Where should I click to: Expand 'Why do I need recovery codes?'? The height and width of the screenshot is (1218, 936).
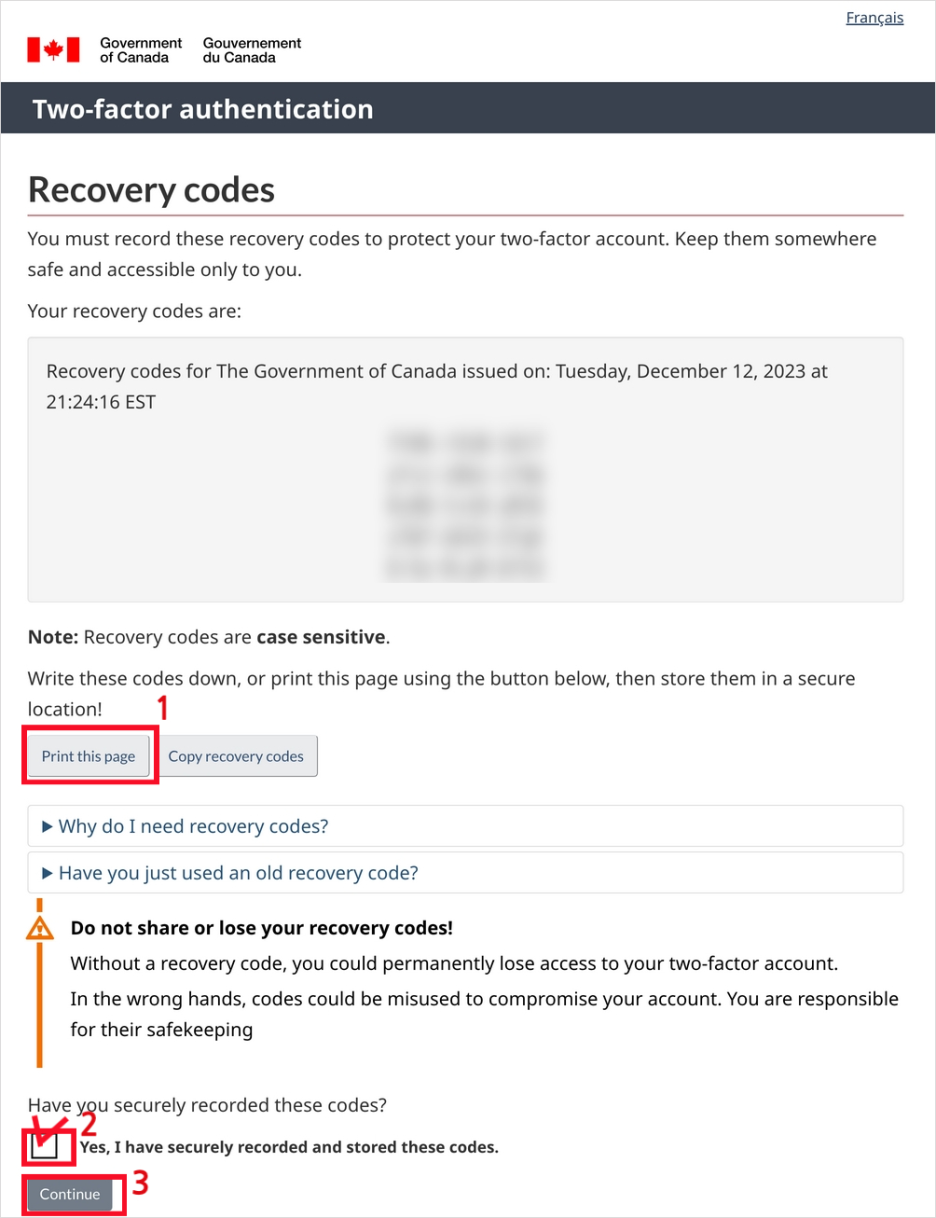pos(193,826)
